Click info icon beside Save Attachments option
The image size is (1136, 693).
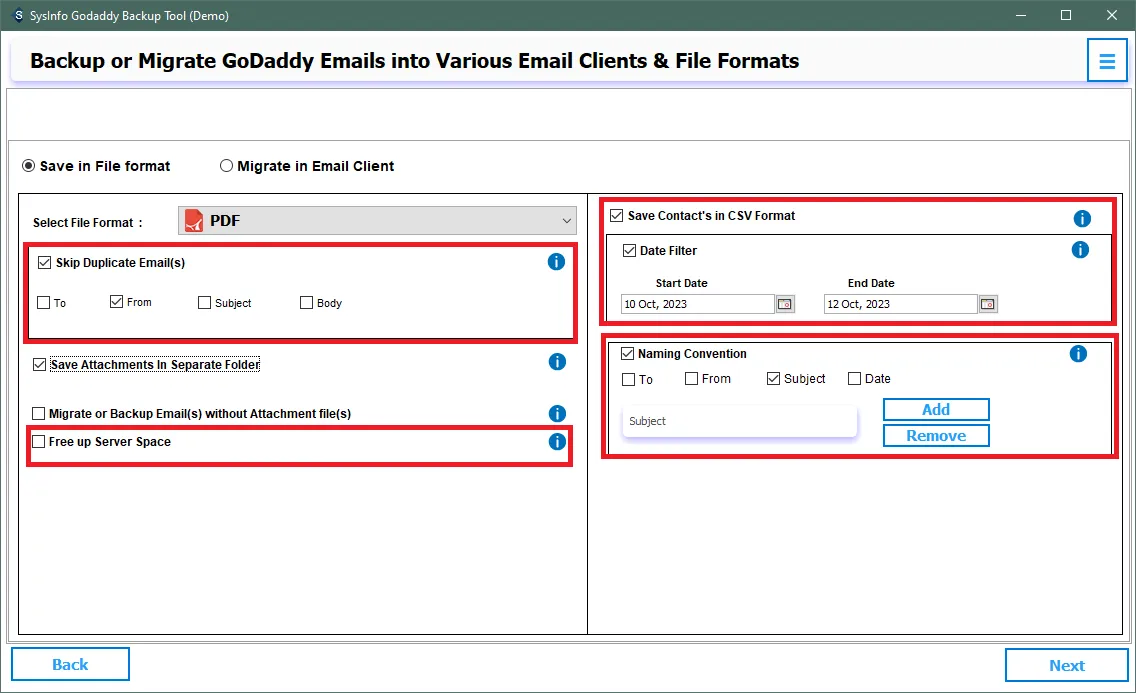[x=557, y=362]
